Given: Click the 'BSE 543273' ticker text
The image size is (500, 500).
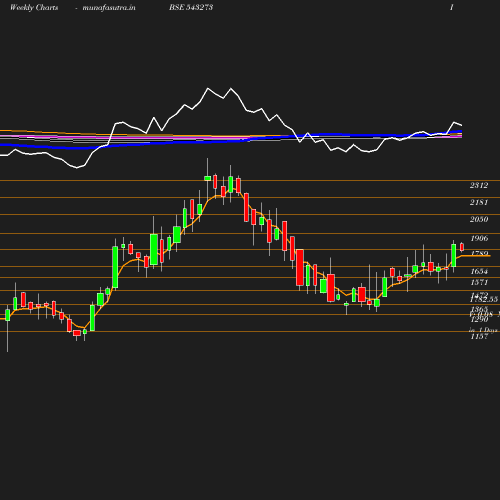Looking at the screenshot, I should pos(191,7).
